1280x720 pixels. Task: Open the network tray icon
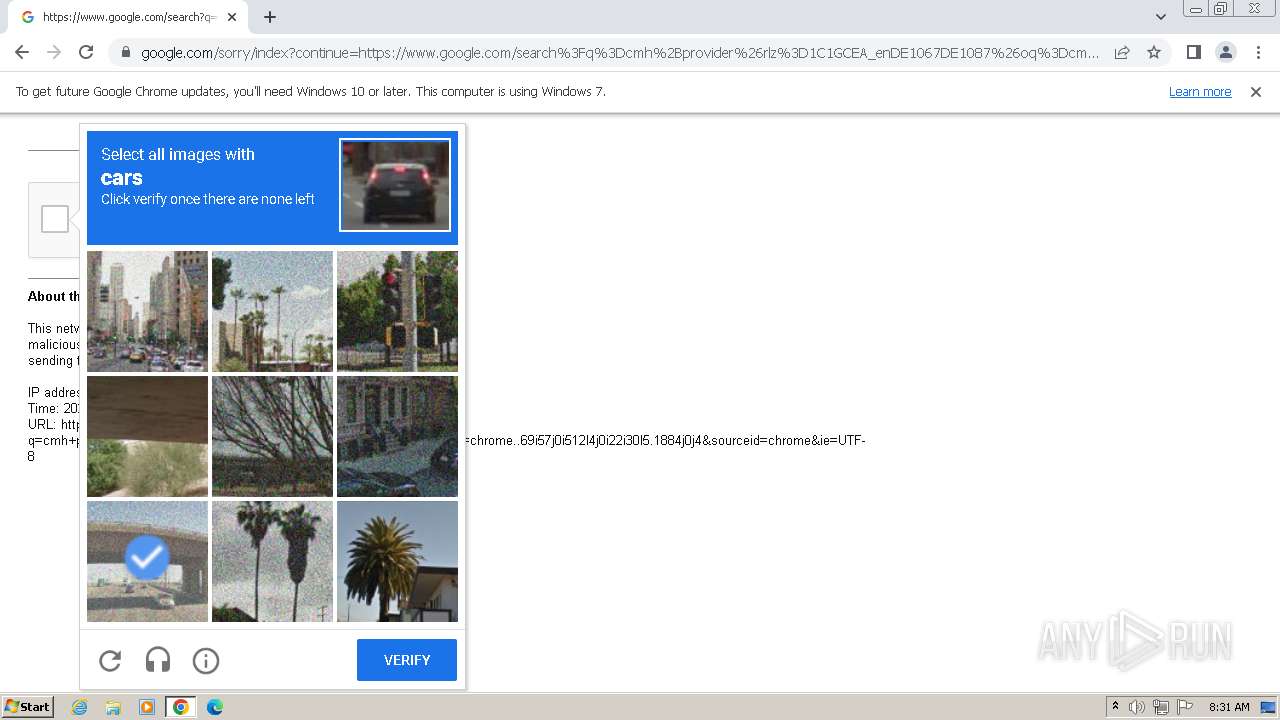1161,707
